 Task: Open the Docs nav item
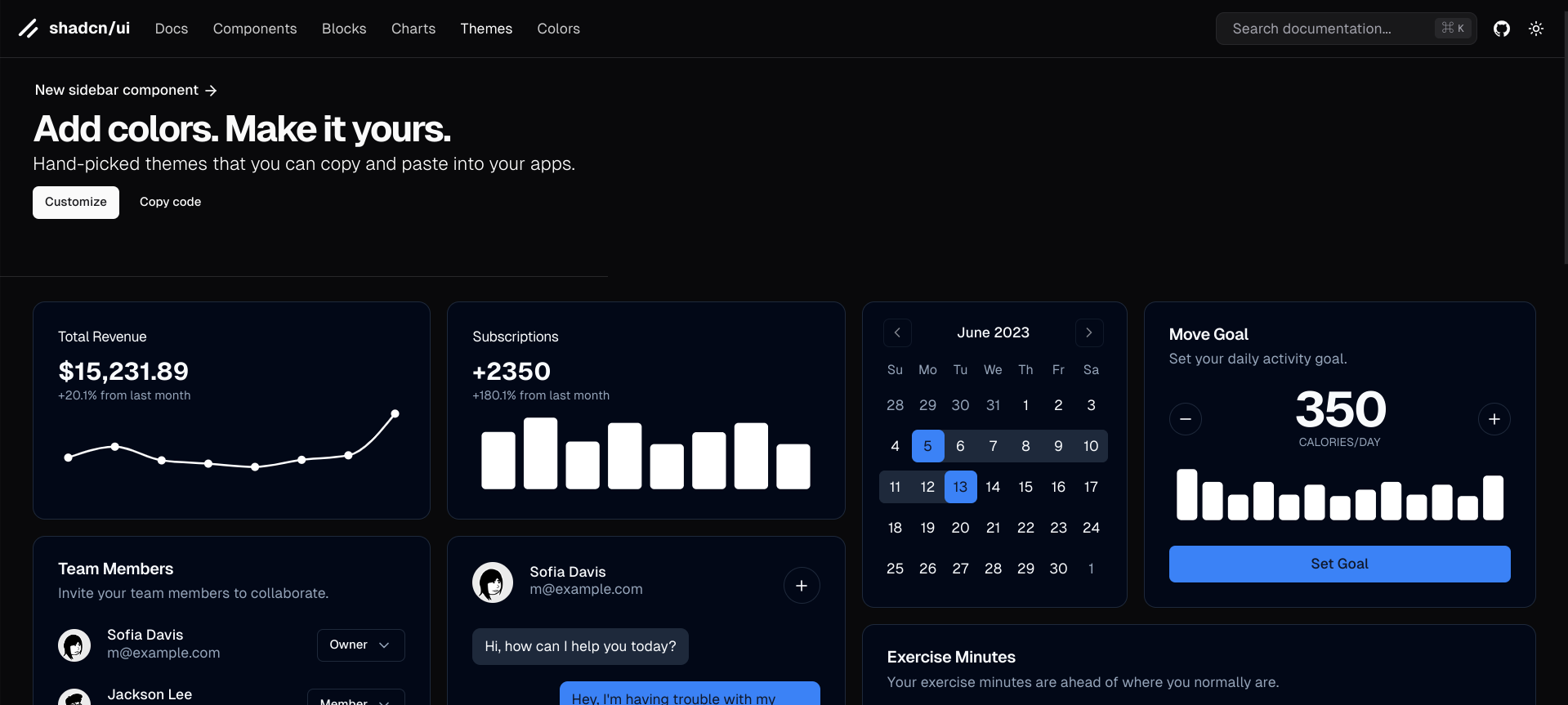(x=172, y=29)
